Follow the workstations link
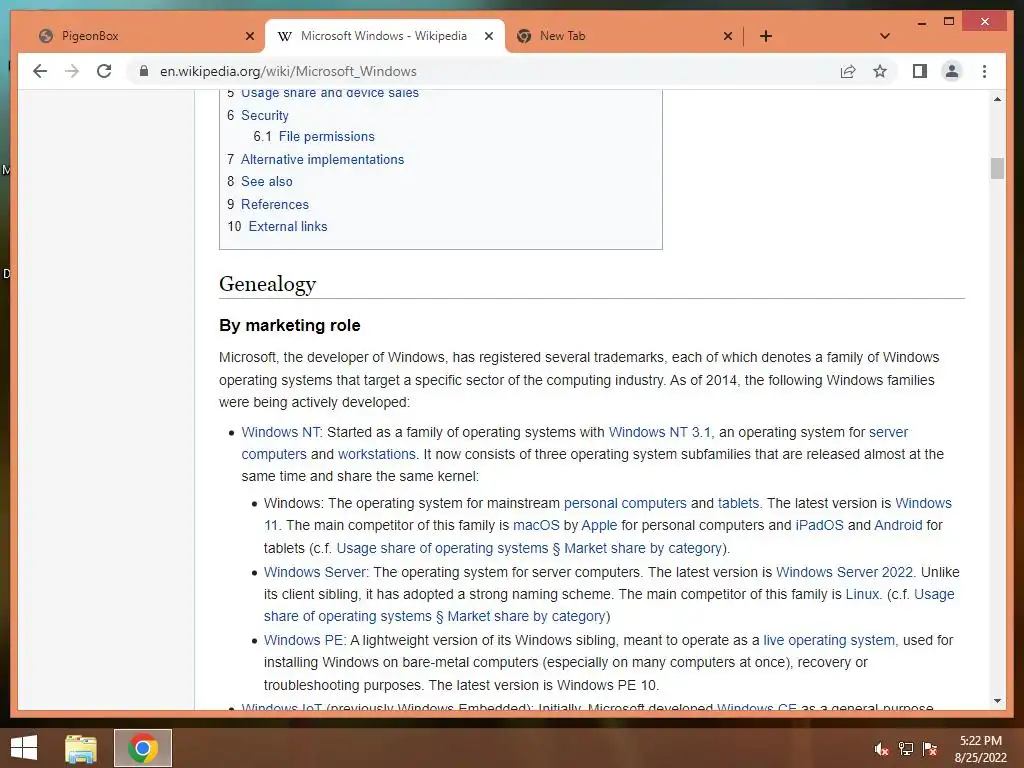This screenshot has height=768, width=1024. (x=377, y=455)
